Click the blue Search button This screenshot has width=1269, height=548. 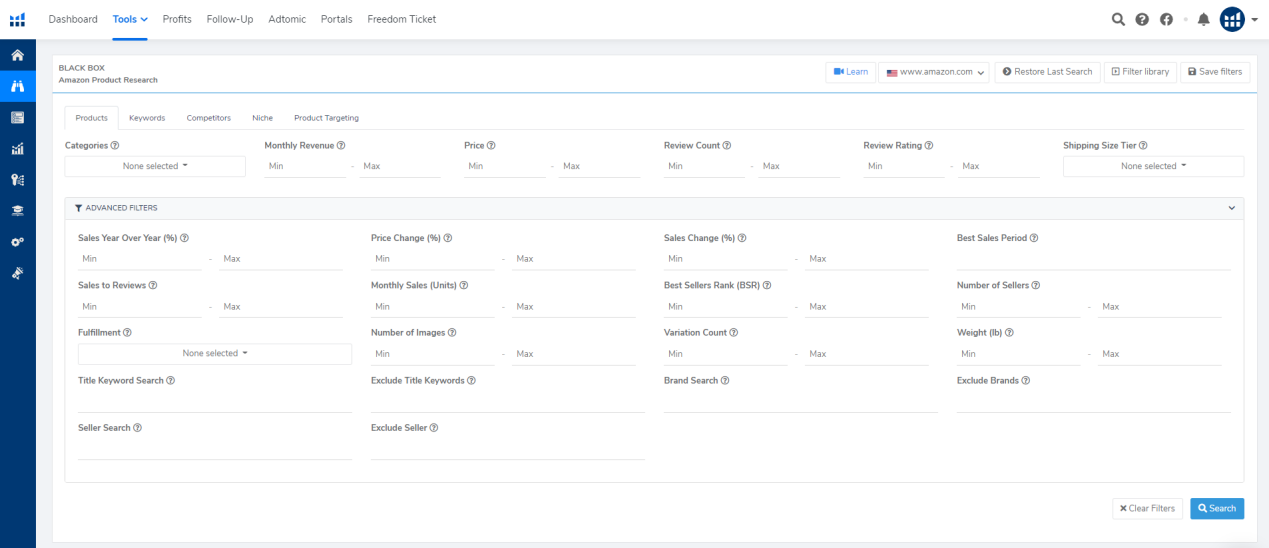(x=1216, y=508)
